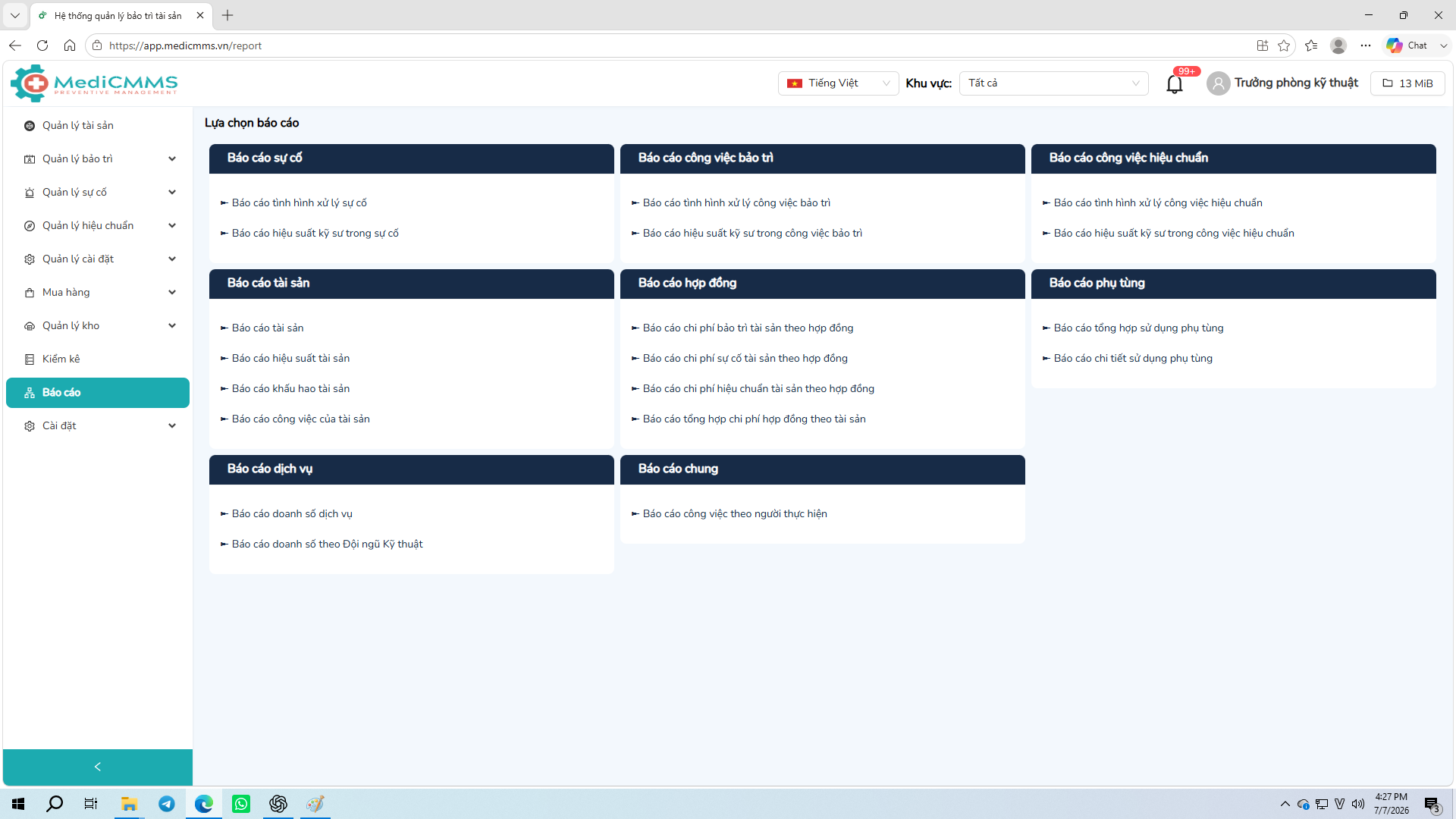Click the user avatar icon
Screen dimensions: 1456x819
coord(1218,83)
